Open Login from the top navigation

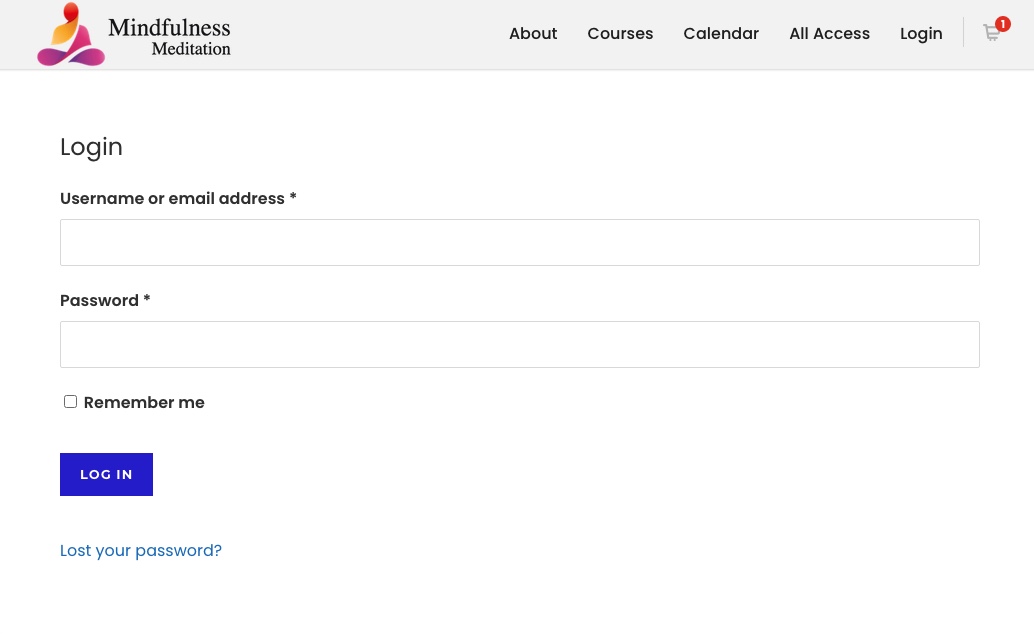(921, 34)
